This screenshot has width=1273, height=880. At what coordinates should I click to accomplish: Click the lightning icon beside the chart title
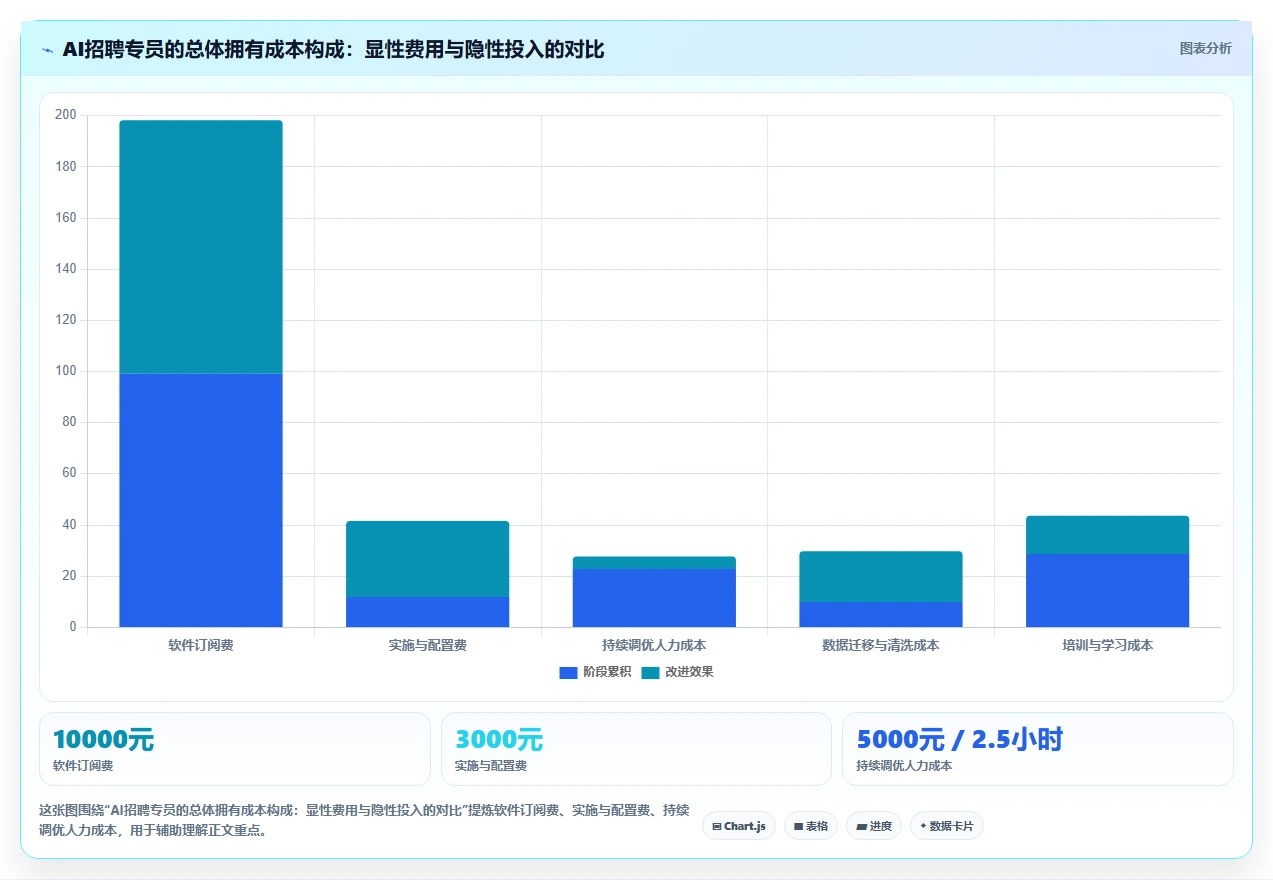[47, 49]
